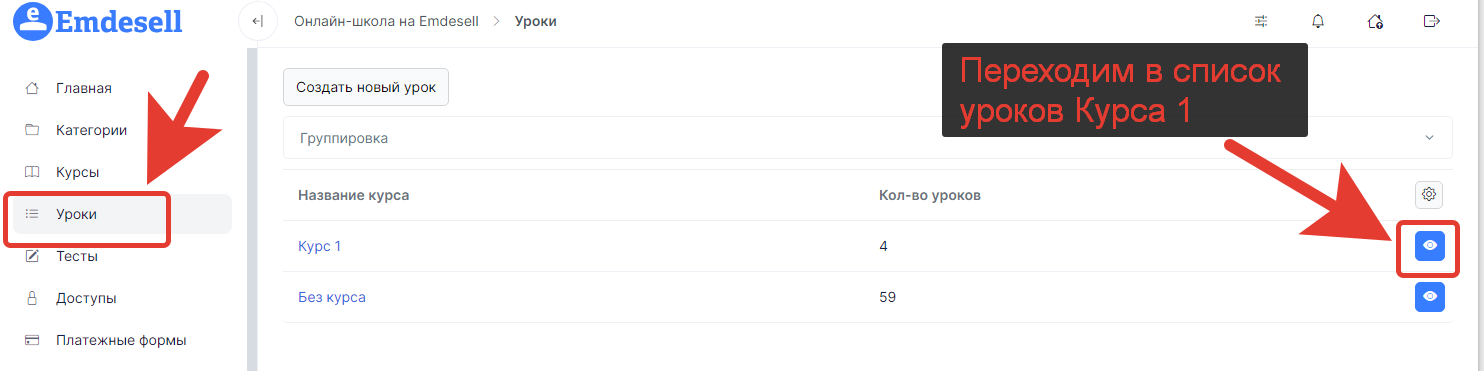
Task: Click the Главная house icon
Action: pyautogui.click(x=32, y=88)
